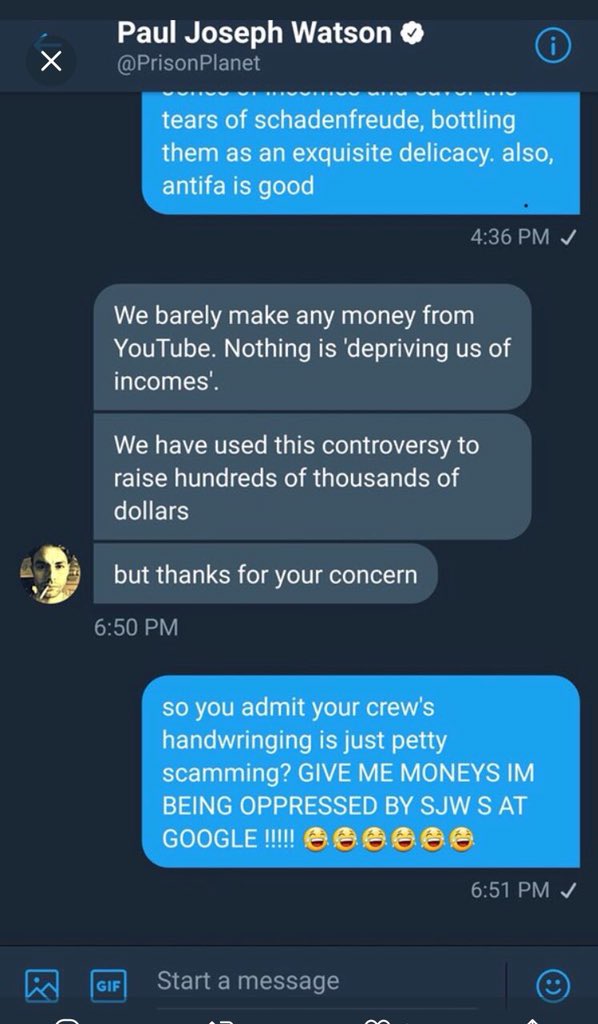The image size is (598, 1024).
Task: Open conversation info via the i icon
Action: click(x=553, y=47)
